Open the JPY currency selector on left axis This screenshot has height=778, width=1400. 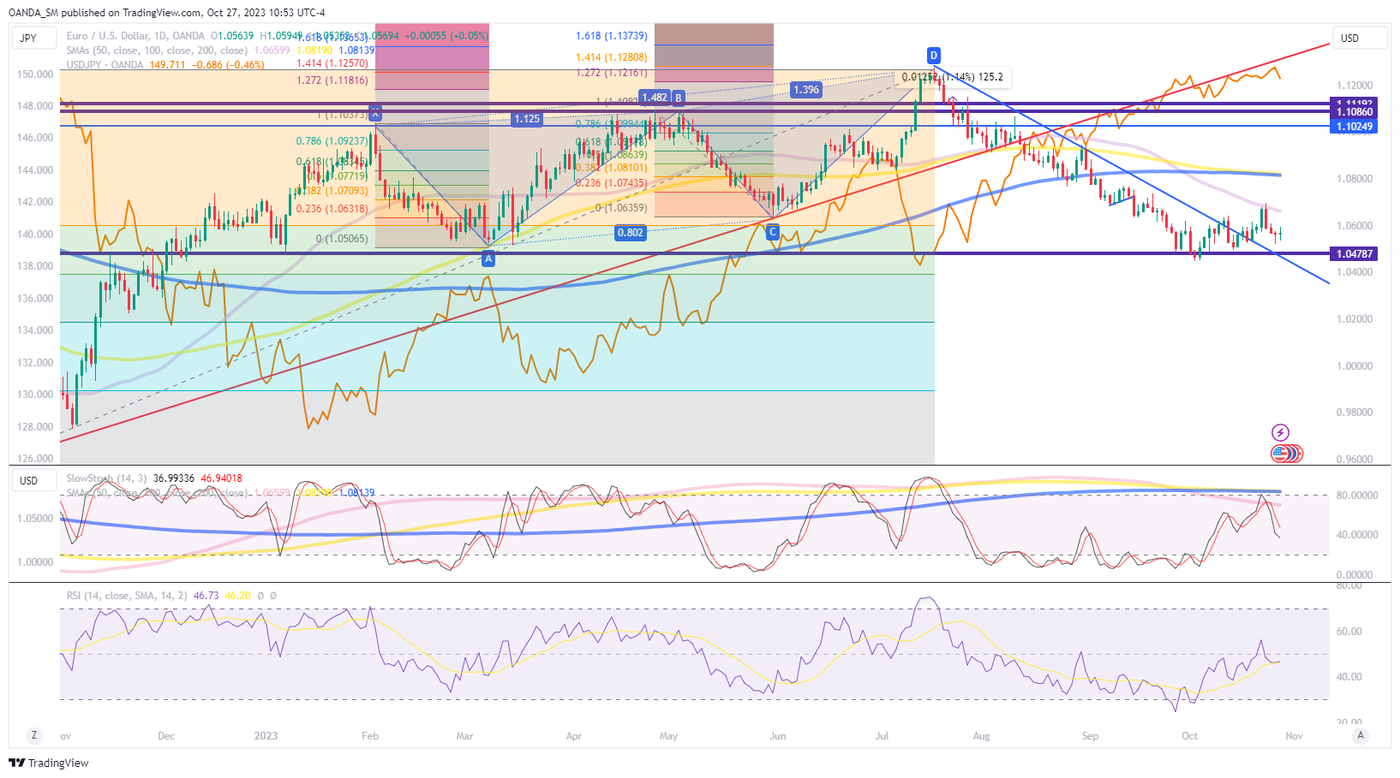click(28, 39)
